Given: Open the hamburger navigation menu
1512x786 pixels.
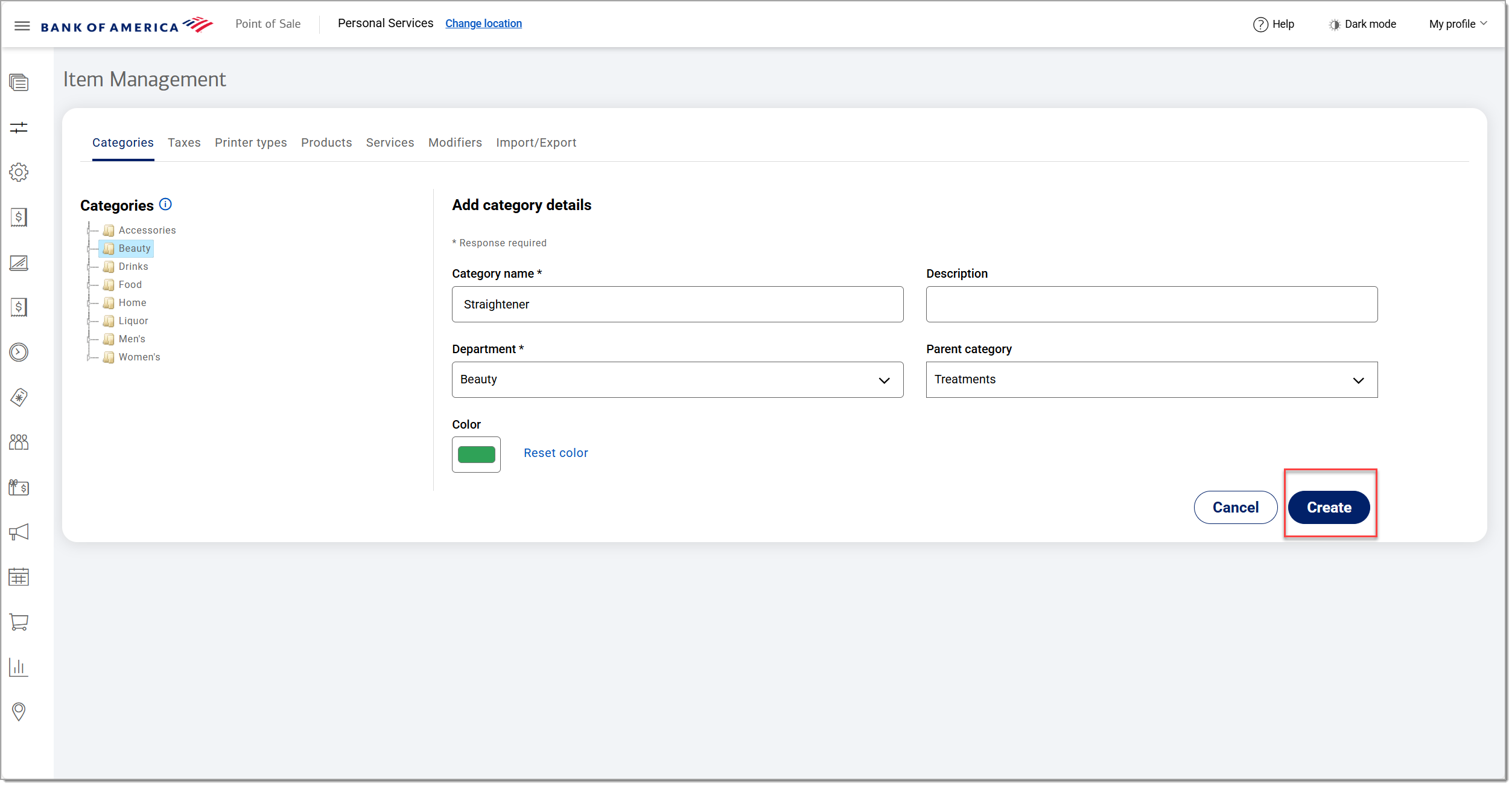Looking at the screenshot, I should point(22,25).
